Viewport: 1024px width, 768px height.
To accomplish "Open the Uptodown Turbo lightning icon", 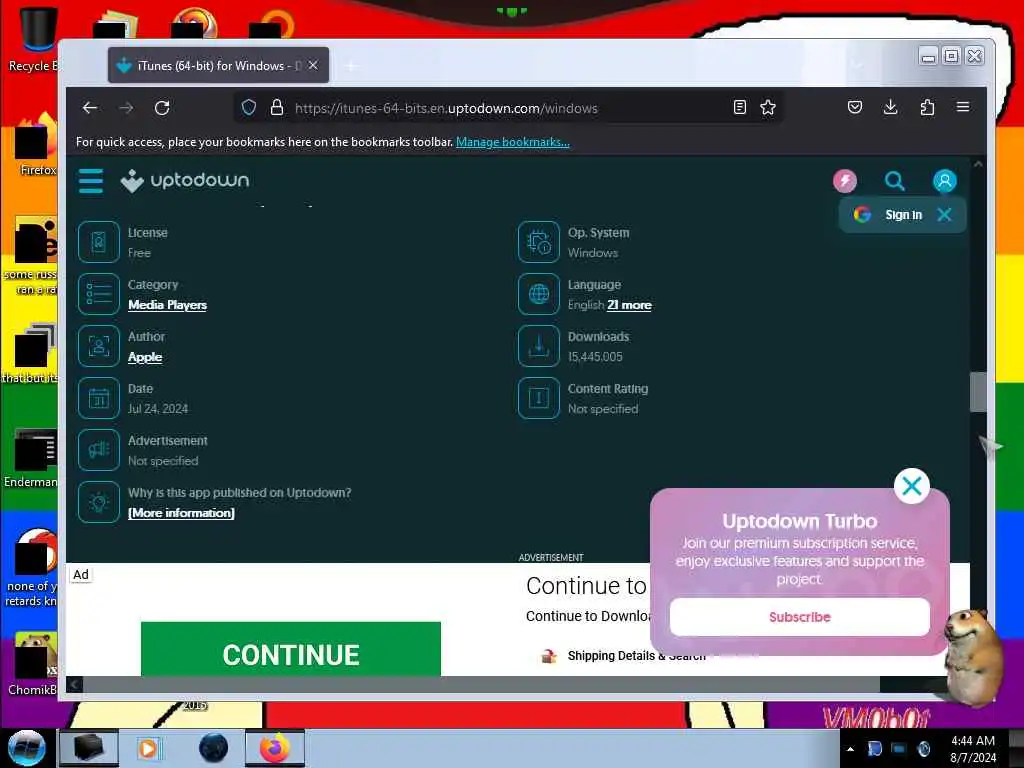I will point(844,181).
